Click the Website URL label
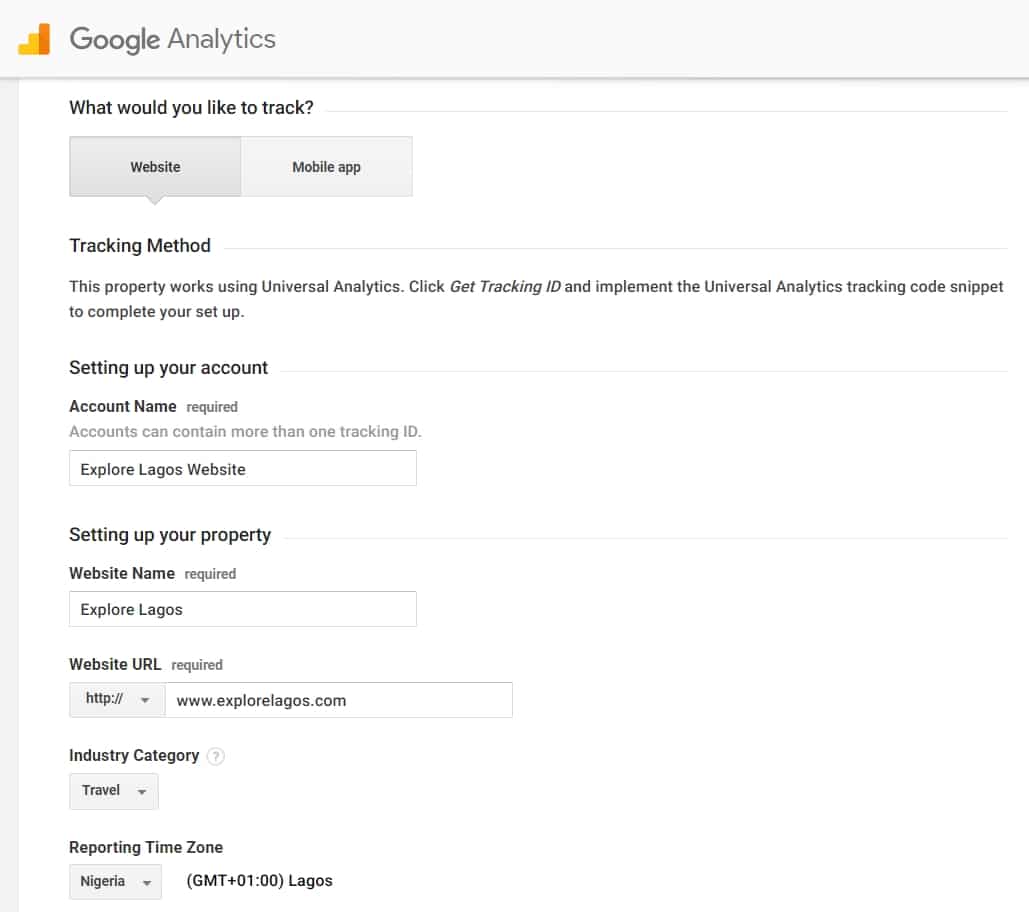 pyautogui.click(x=115, y=665)
